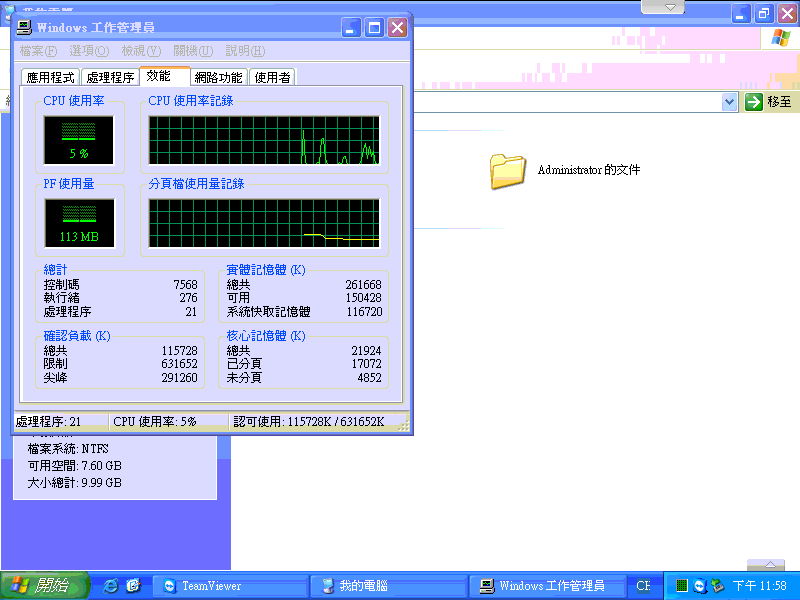Click the 執行緒 value 276
This screenshot has height=600, width=800.
point(188,297)
